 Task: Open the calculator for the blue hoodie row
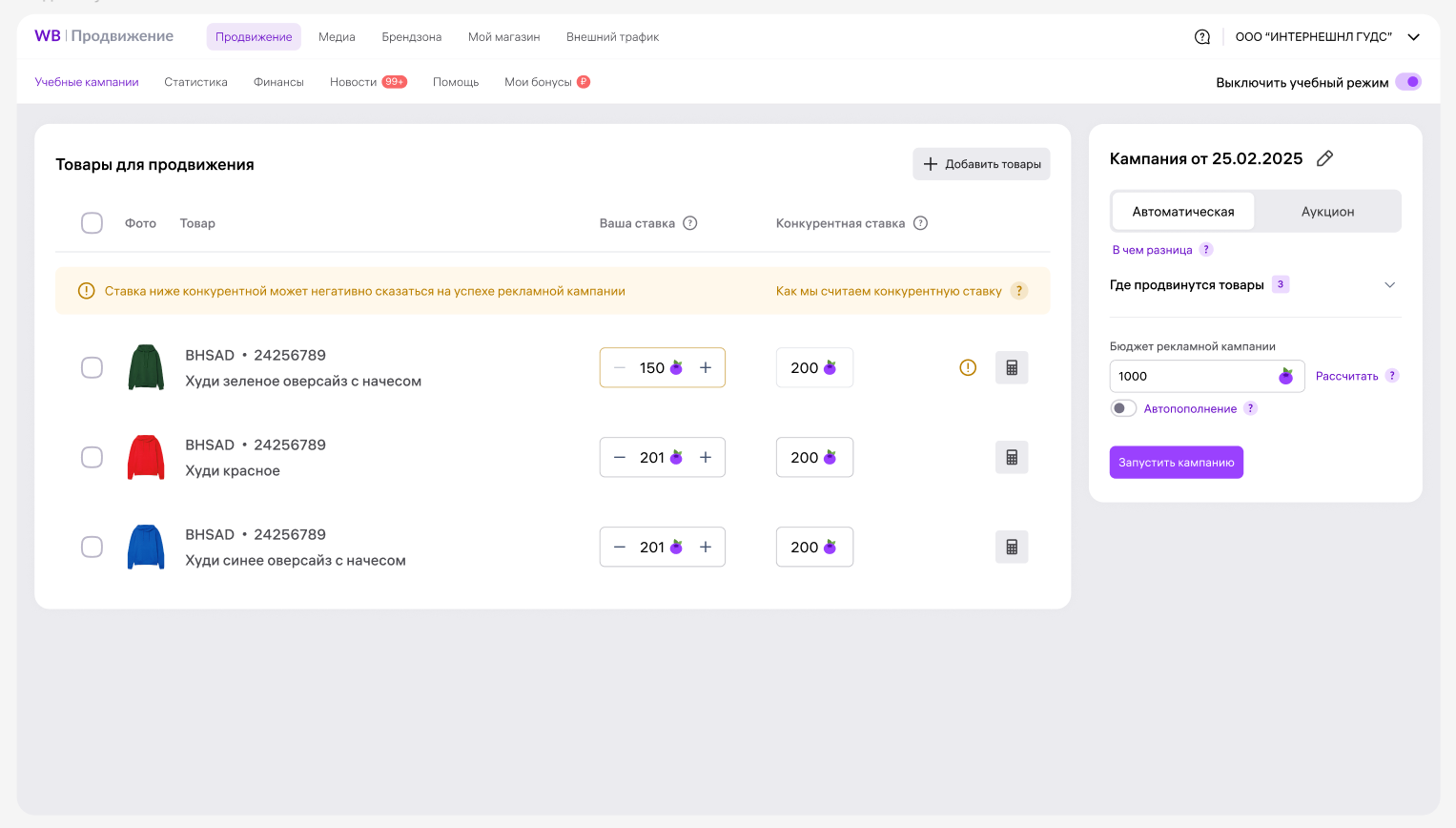coord(1012,547)
